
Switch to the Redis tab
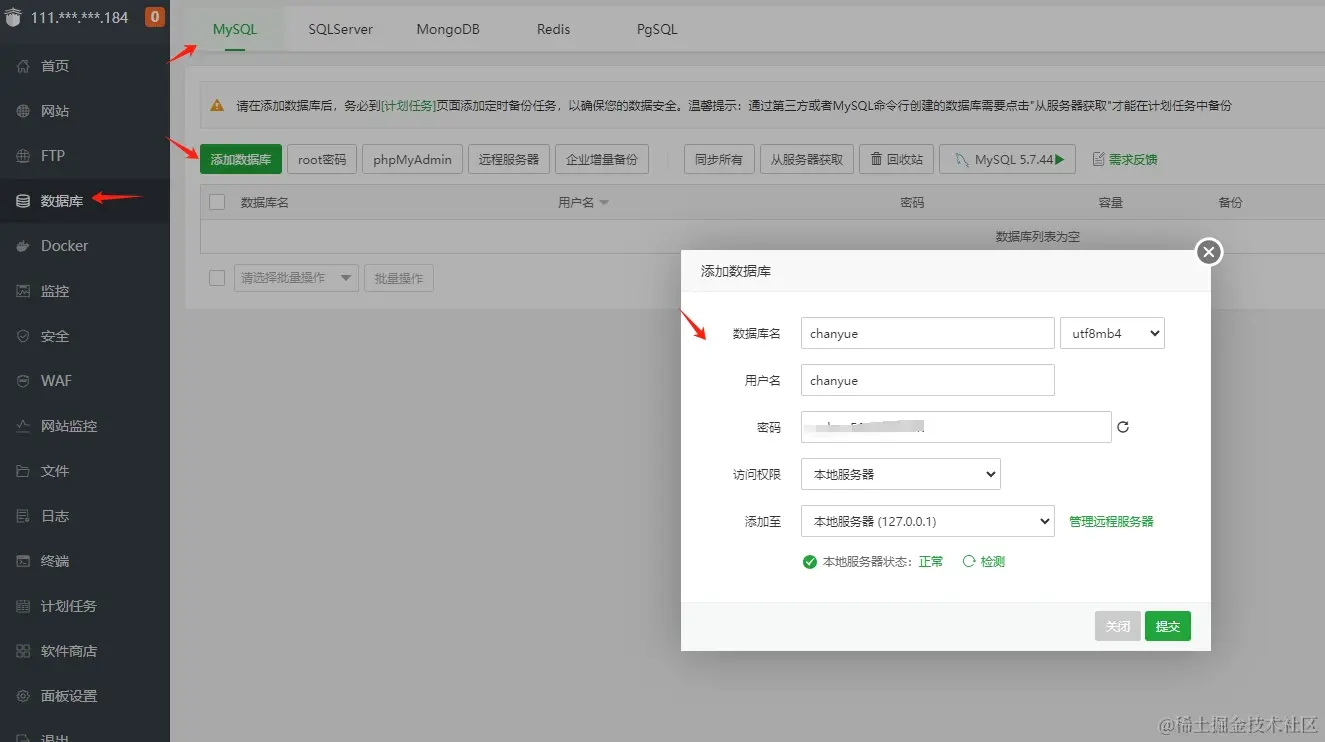tap(552, 29)
